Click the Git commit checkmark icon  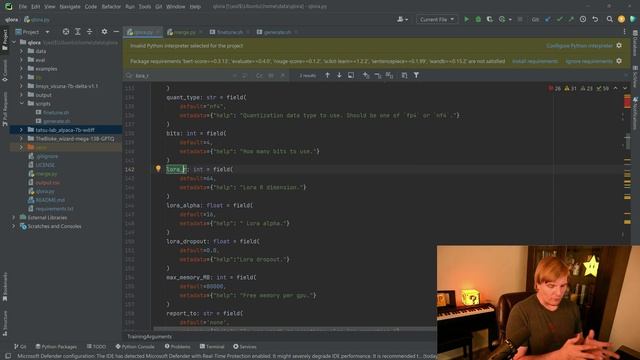pos(559,19)
